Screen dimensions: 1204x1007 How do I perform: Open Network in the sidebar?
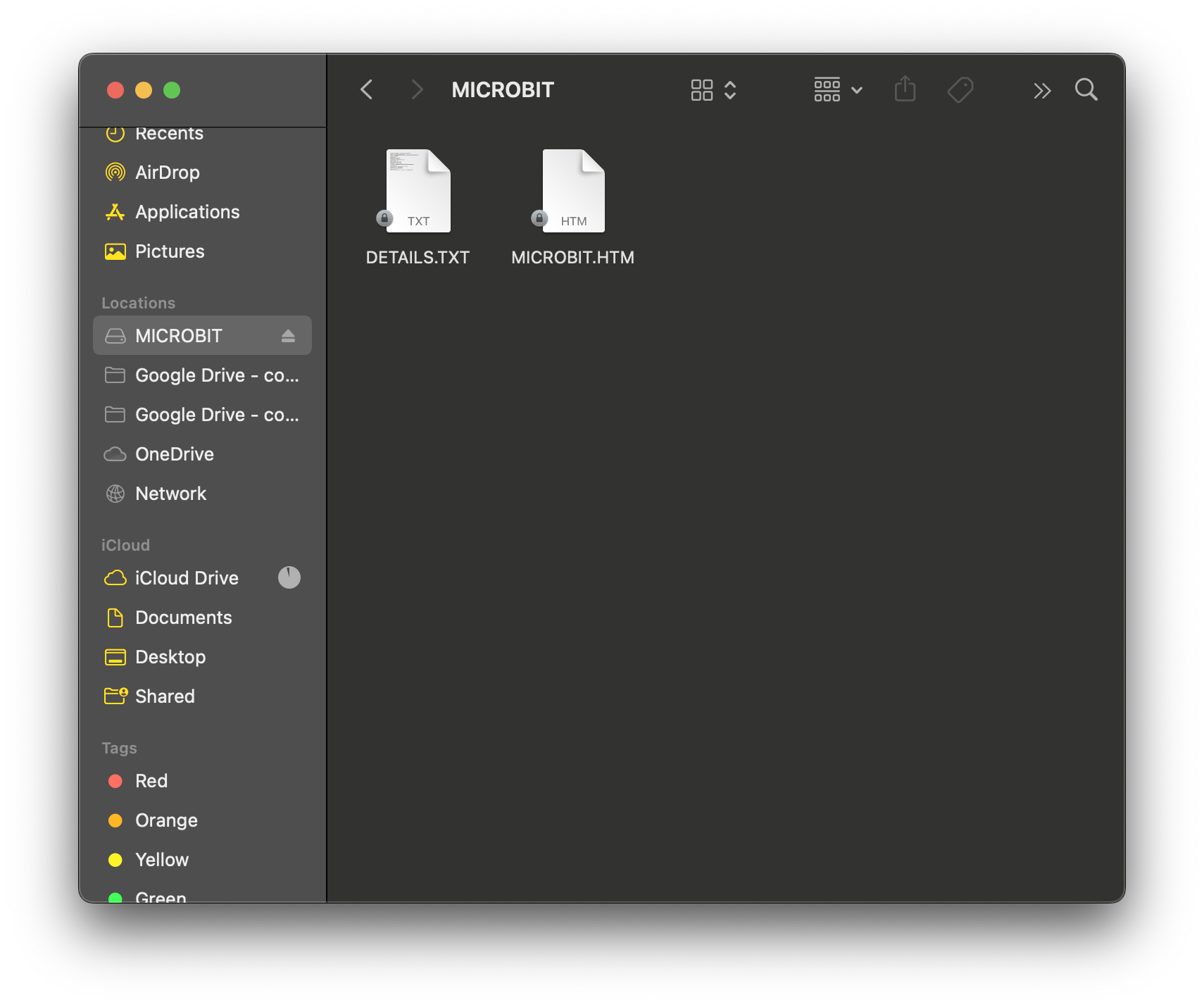(202, 494)
